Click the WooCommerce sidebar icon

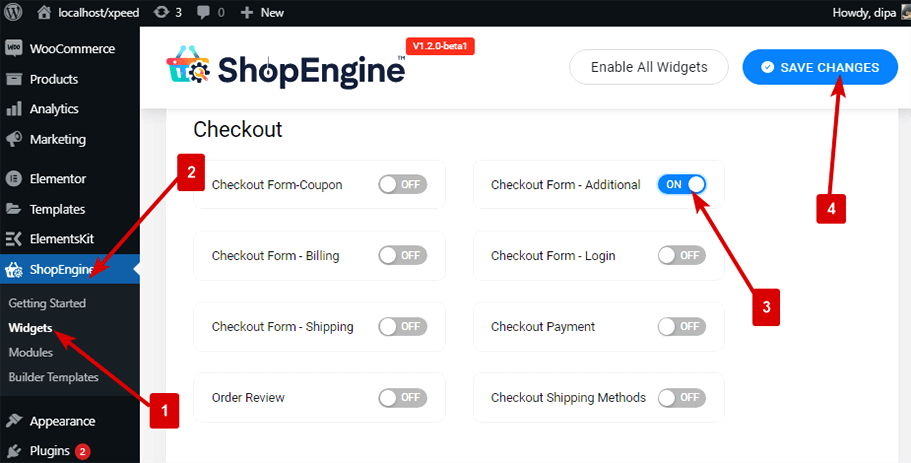click(x=14, y=49)
